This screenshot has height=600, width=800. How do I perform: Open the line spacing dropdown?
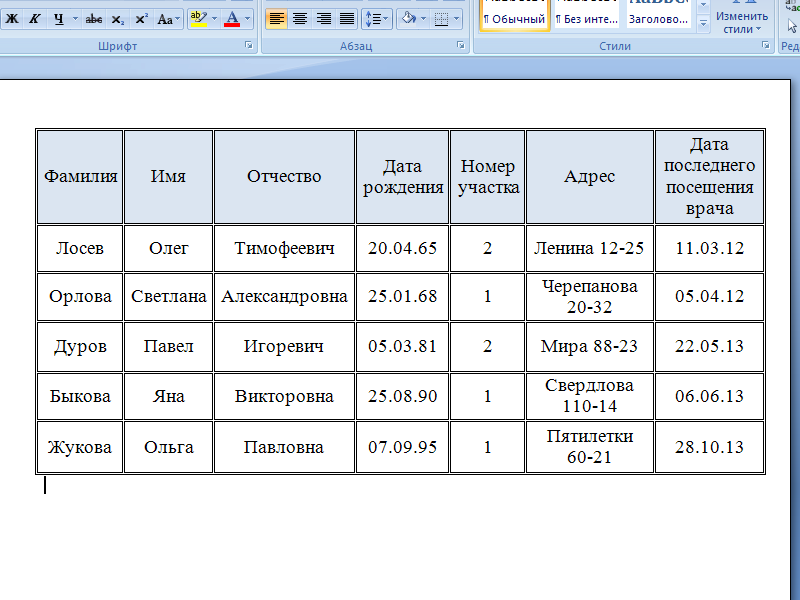(x=376, y=19)
